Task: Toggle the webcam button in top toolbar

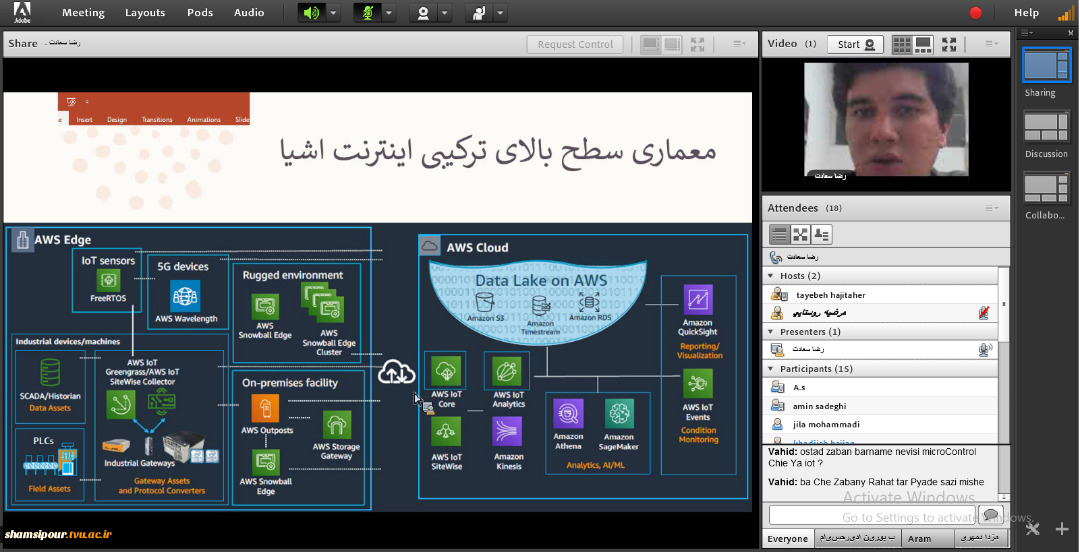Action: coord(422,12)
